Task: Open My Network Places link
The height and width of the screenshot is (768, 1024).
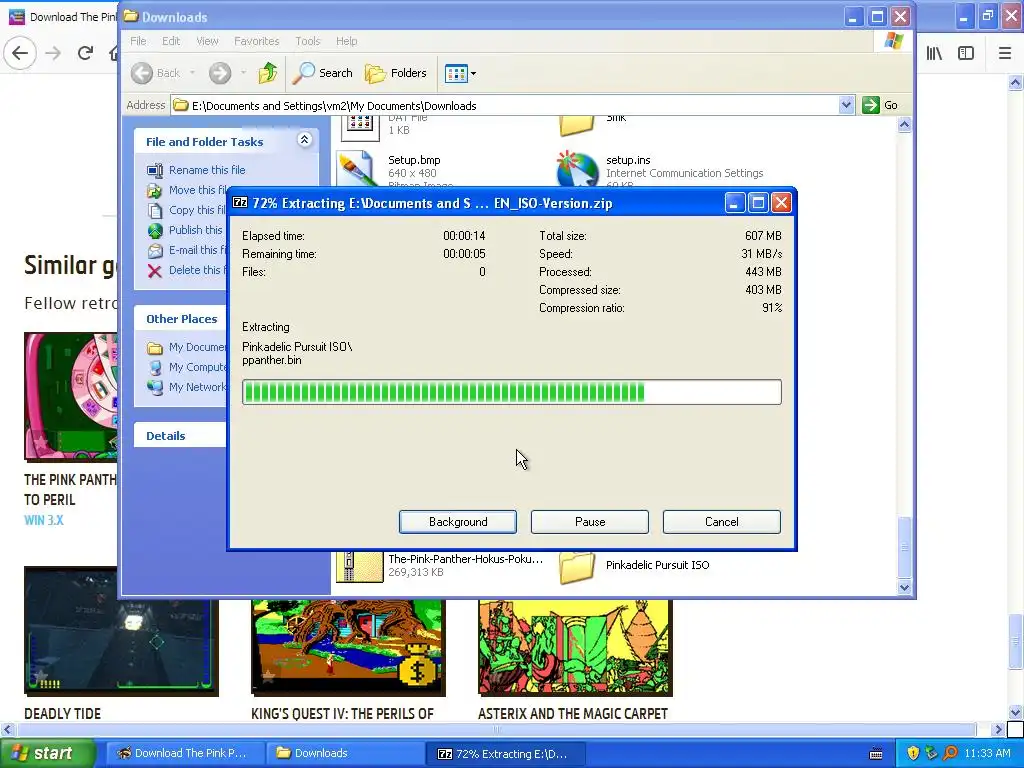Action: (187, 387)
